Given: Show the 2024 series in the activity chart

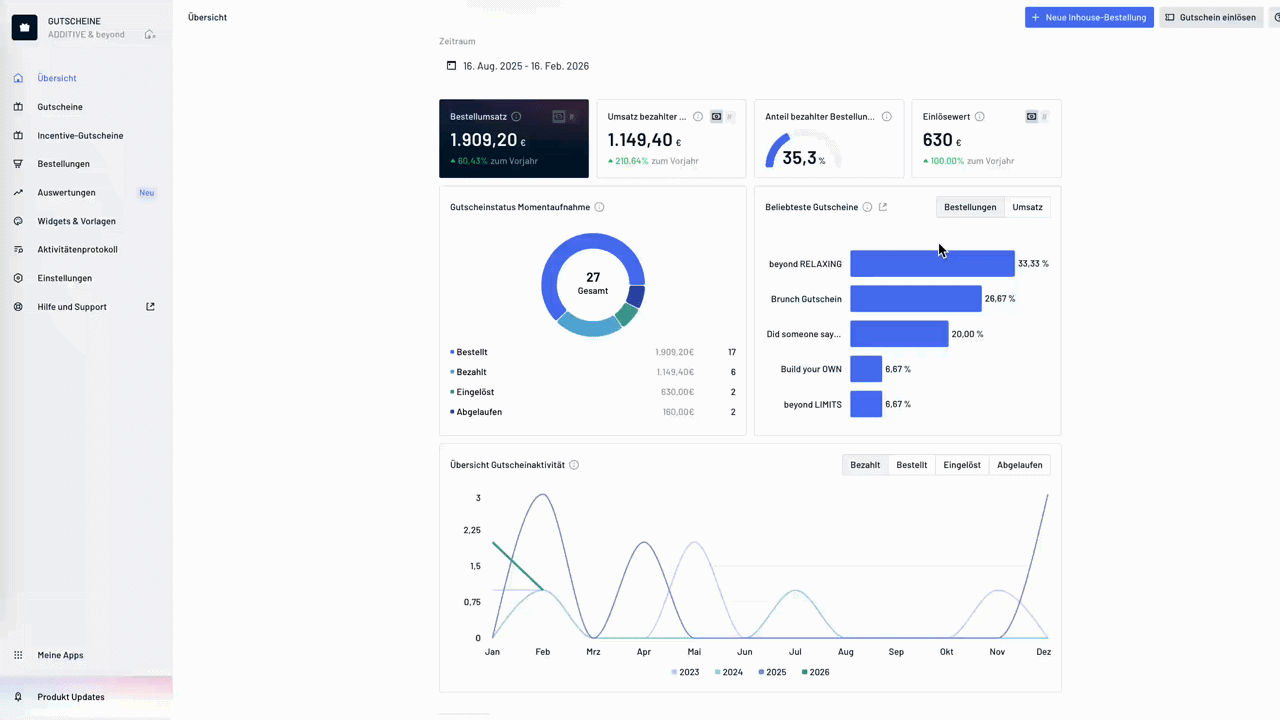Looking at the screenshot, I should [732, 672].
